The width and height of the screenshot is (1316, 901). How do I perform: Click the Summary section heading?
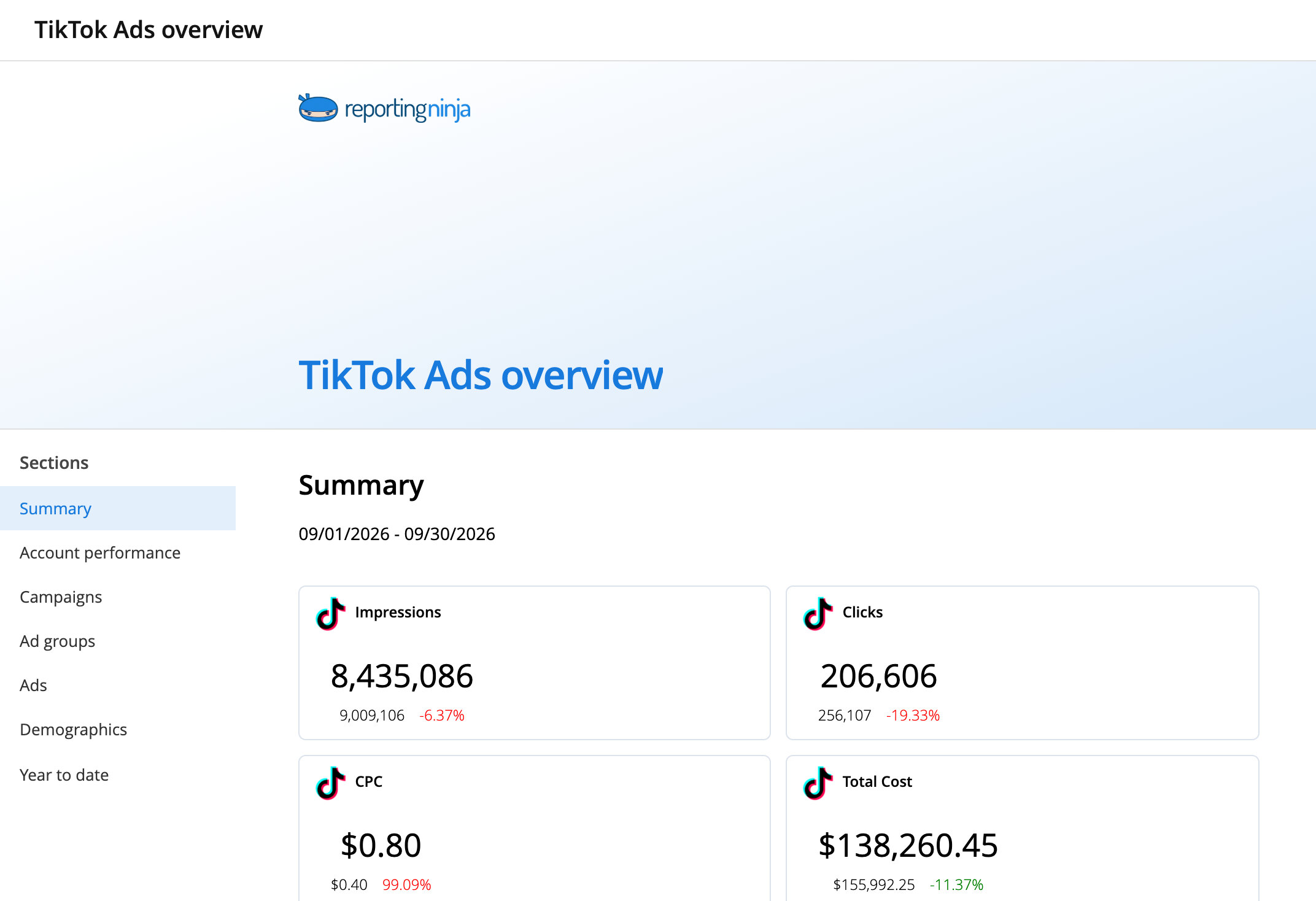(361, 485)
